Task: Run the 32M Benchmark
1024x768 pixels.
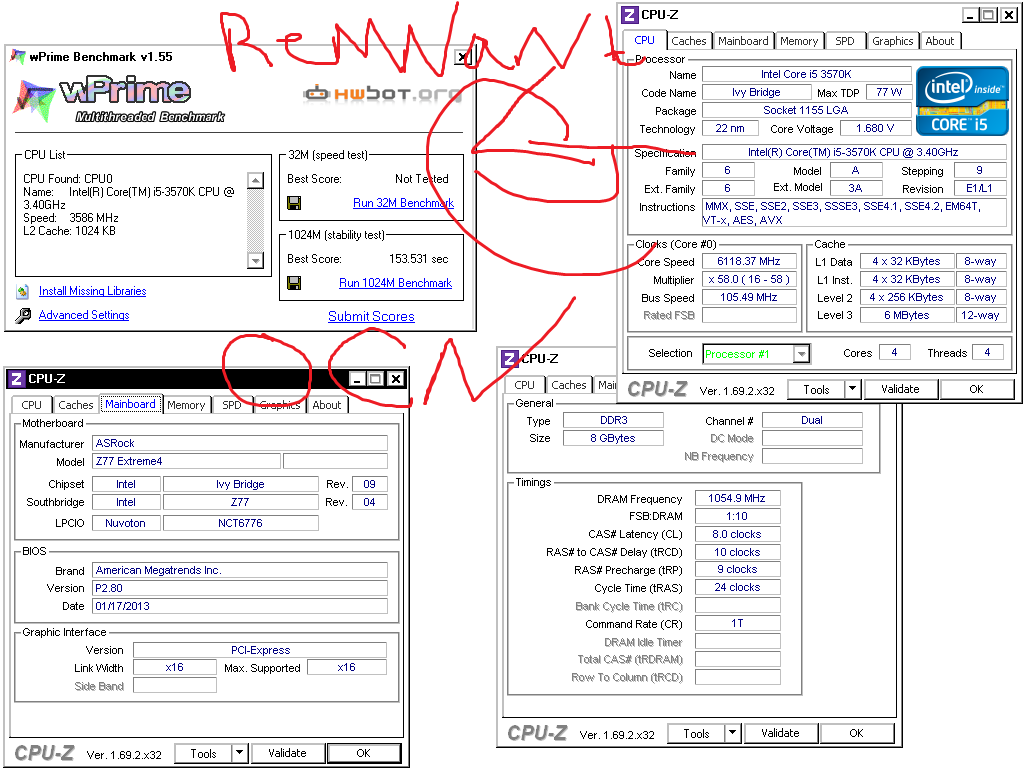Action: [x=403, y=203]
